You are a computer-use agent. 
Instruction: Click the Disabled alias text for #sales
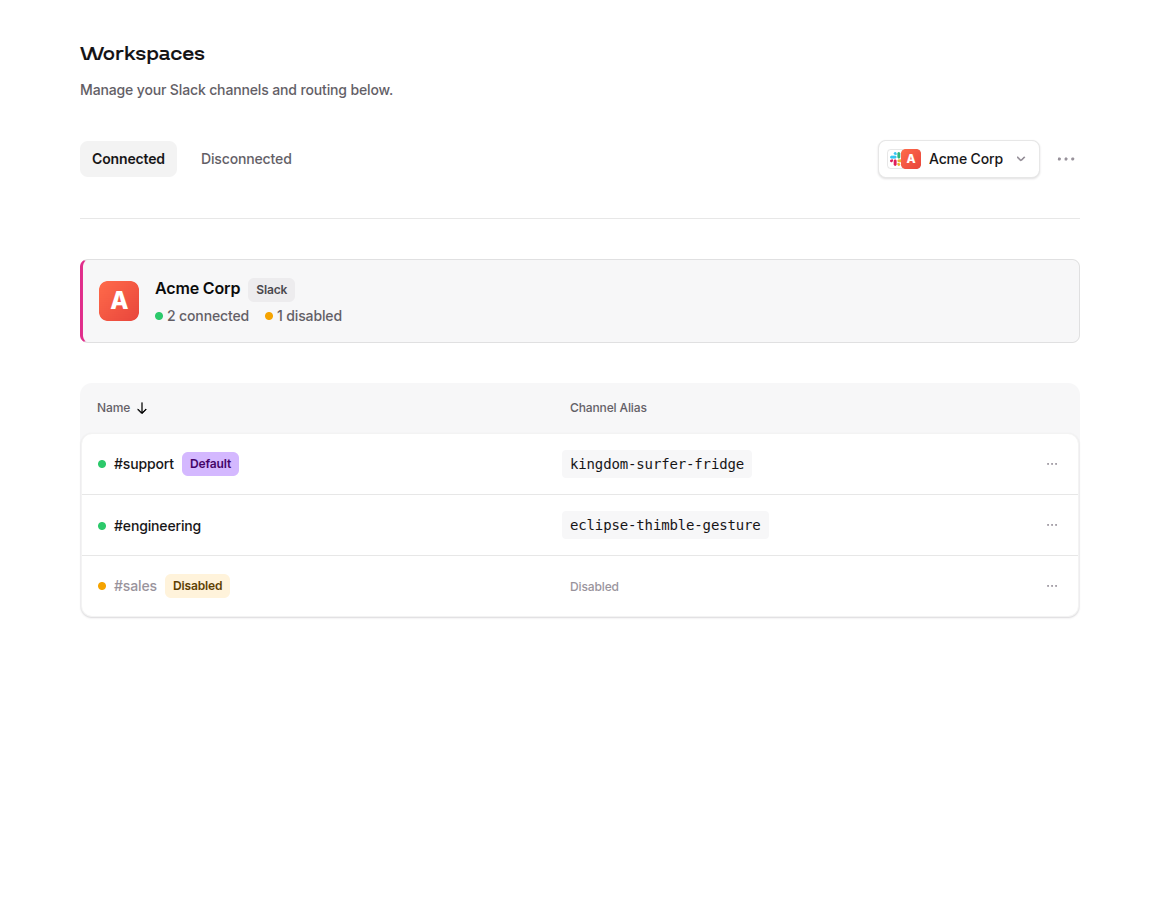click(x=594, y=586)
